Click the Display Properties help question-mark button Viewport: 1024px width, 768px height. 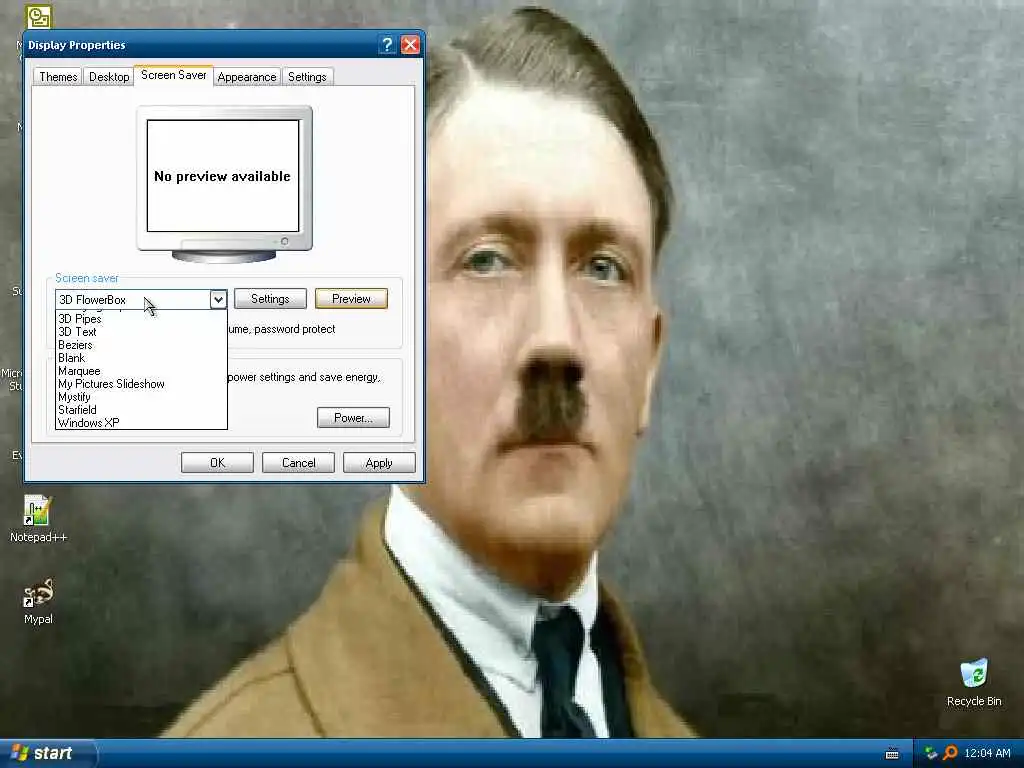click(387, 44)
